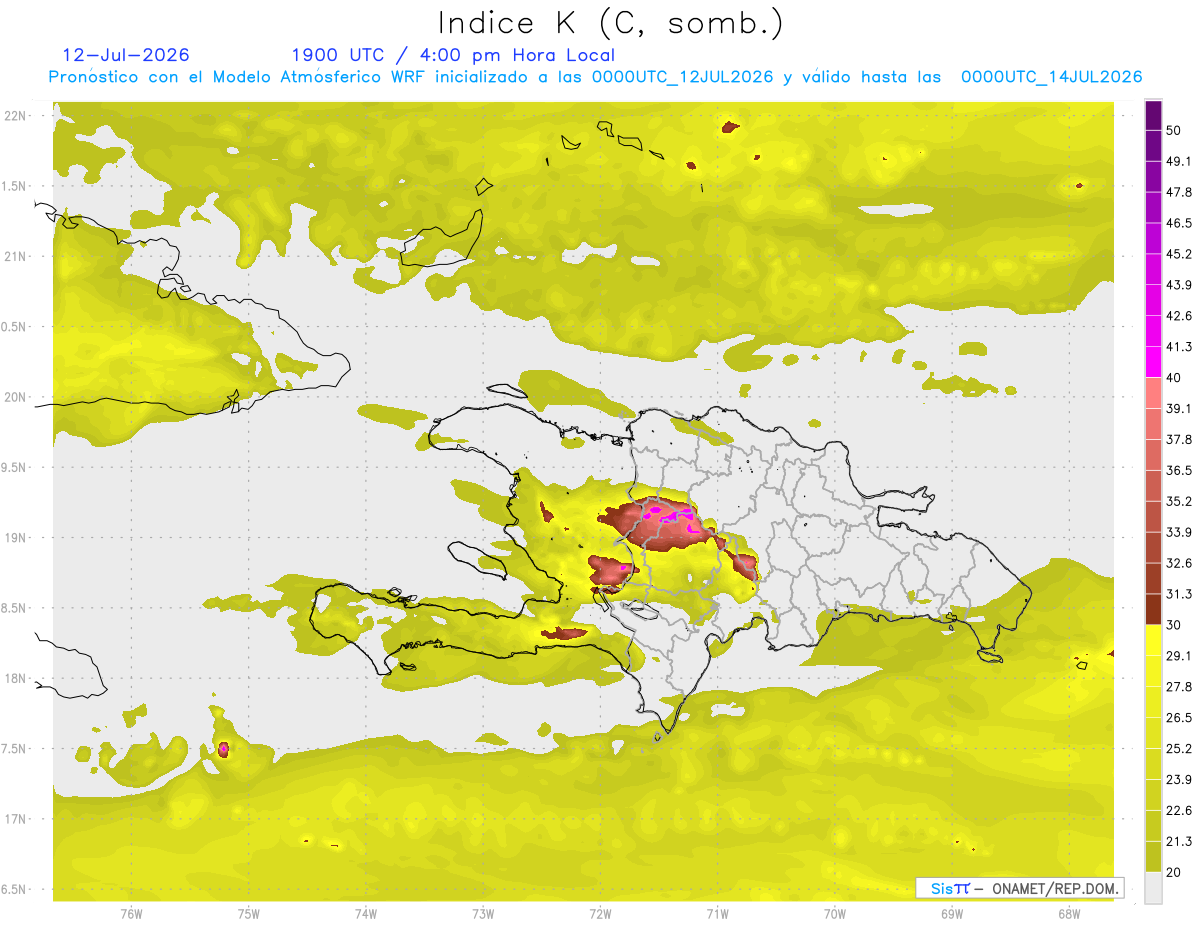Click the "46.5" color scale label
1200x927 pixels.
(x=1178, y=223)
